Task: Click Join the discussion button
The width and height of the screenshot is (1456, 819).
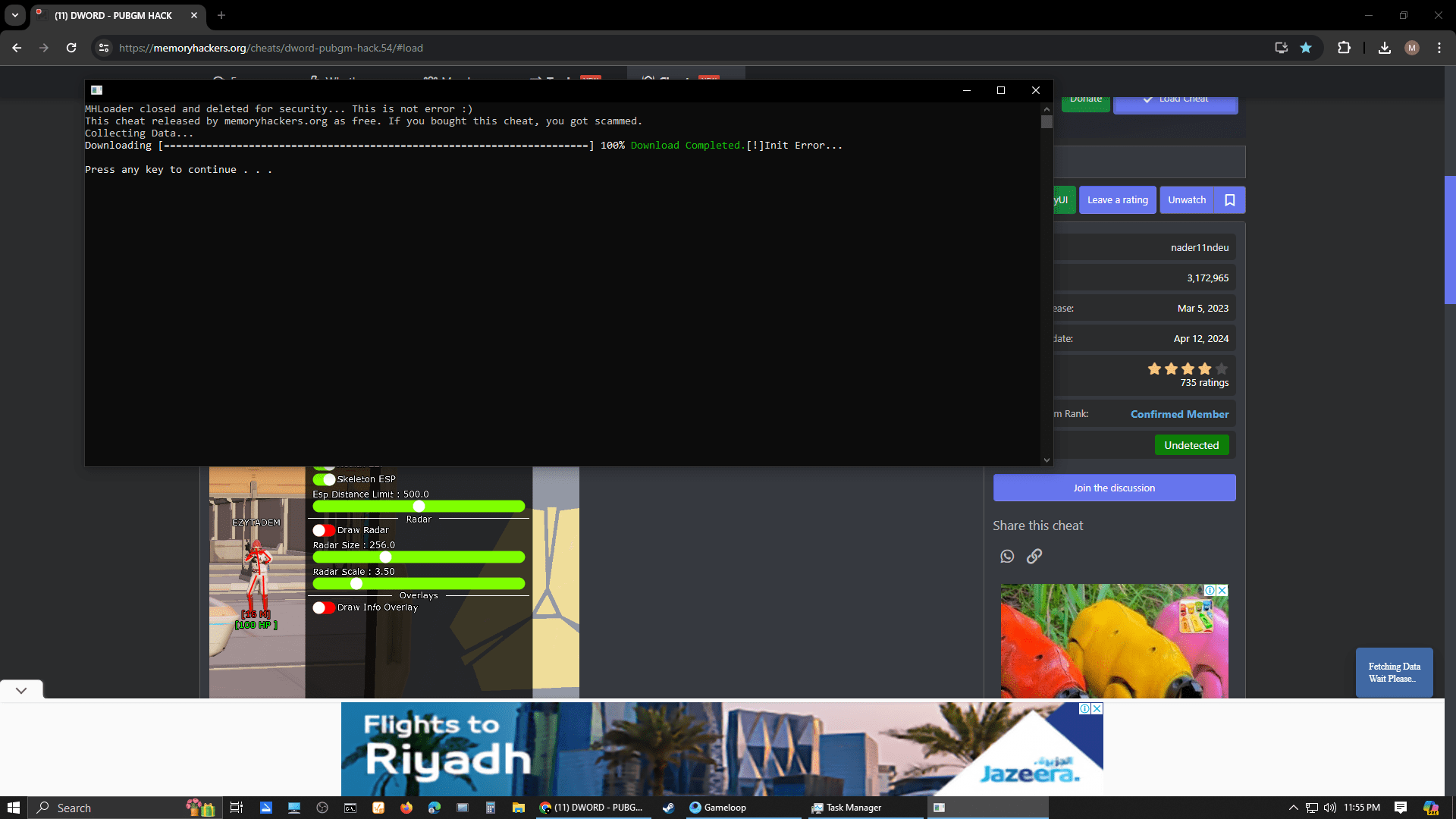Action: (1114, 488)
